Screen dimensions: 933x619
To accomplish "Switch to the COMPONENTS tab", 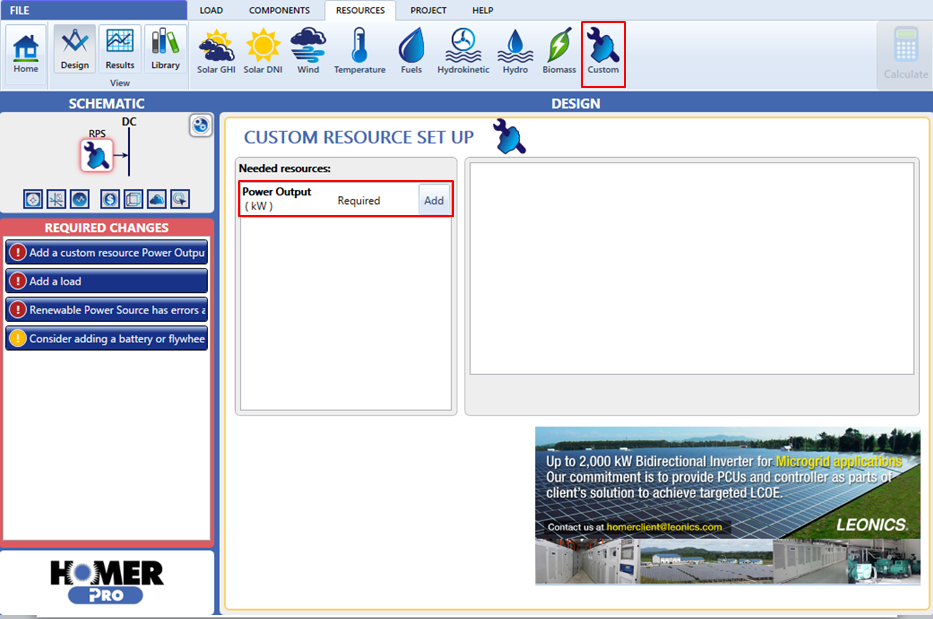I will (x=279, y=10).
